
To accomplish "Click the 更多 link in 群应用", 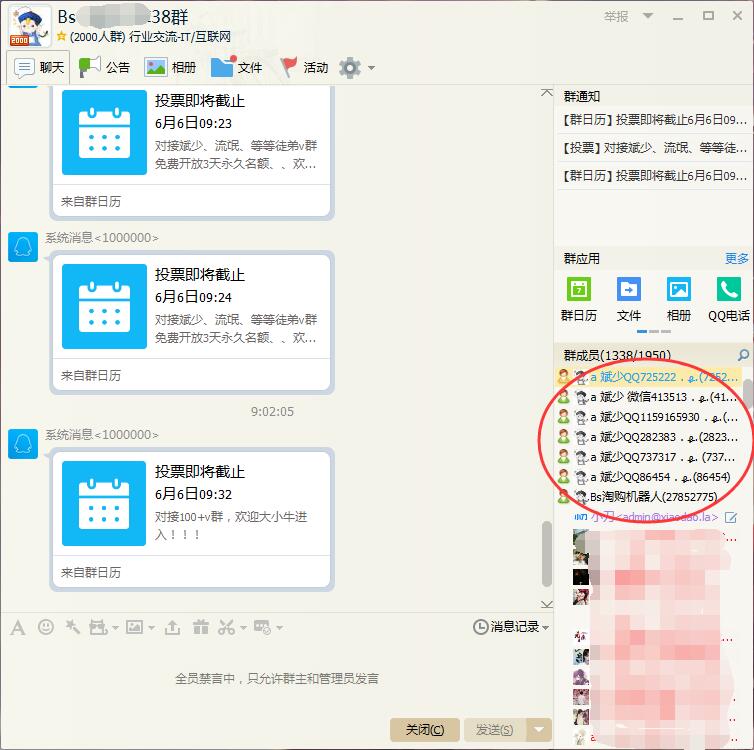I will tap(736, 258).
